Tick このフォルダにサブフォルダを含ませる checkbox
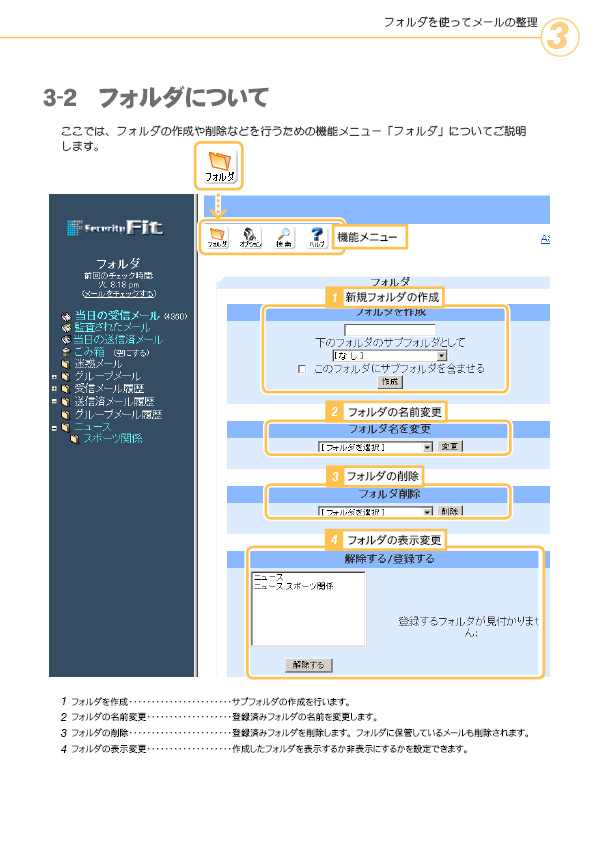Image resolution: width=595 pixels, height=842 pixels. tap(302, 369)
